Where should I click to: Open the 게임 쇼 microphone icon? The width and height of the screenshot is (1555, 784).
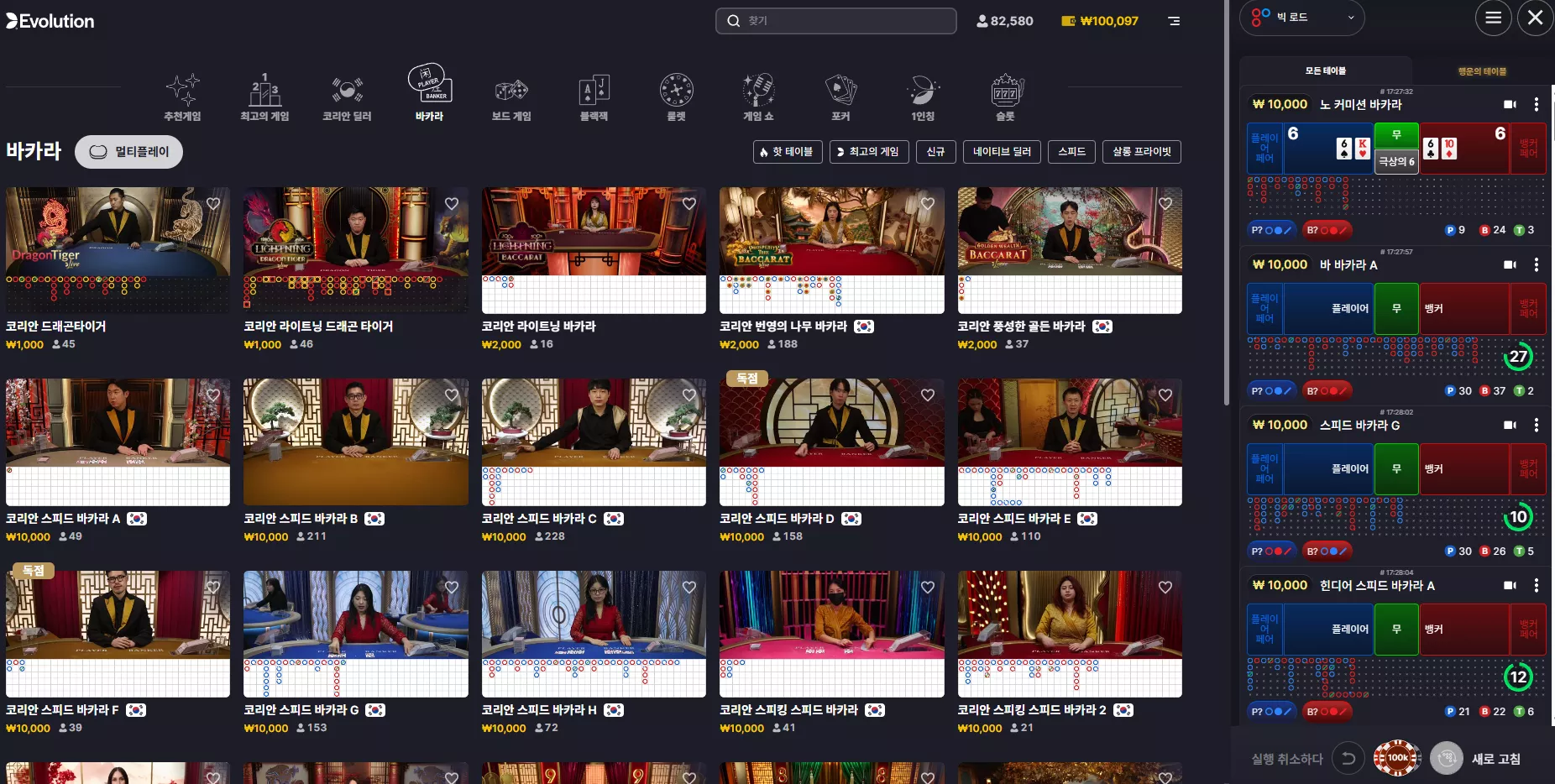point(758,90)
